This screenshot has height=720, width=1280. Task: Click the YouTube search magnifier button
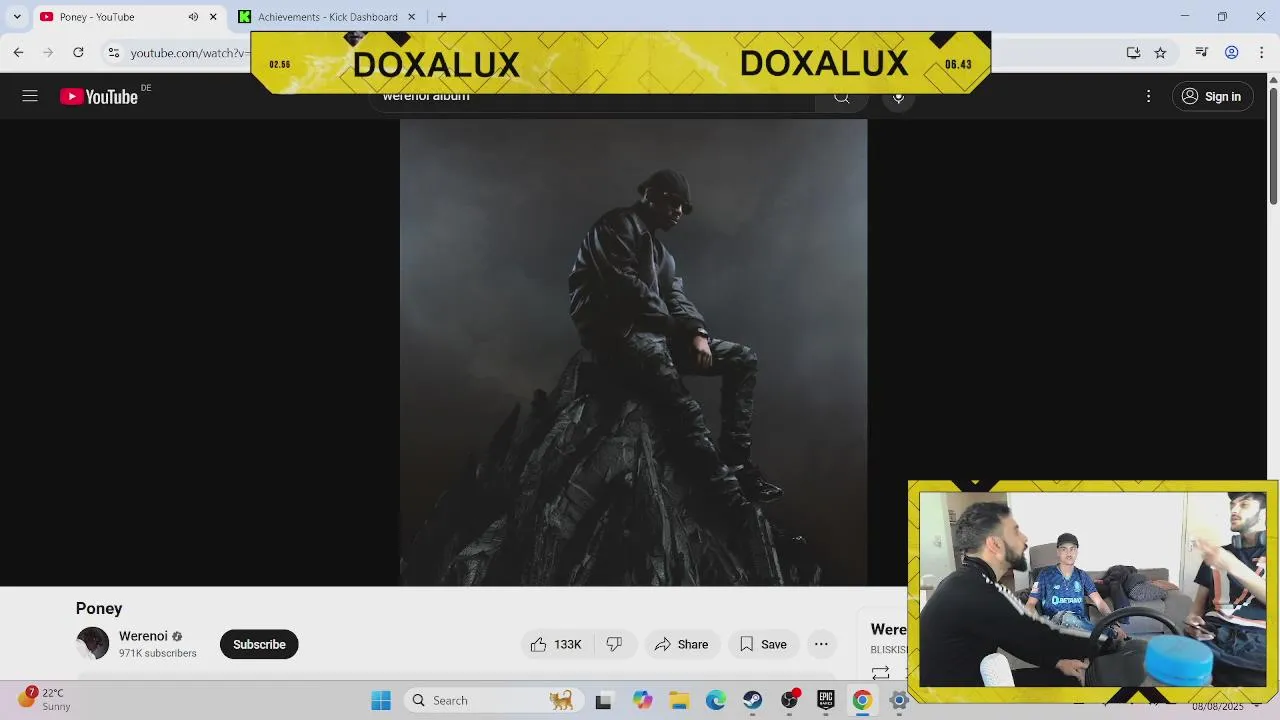(842, 98)
